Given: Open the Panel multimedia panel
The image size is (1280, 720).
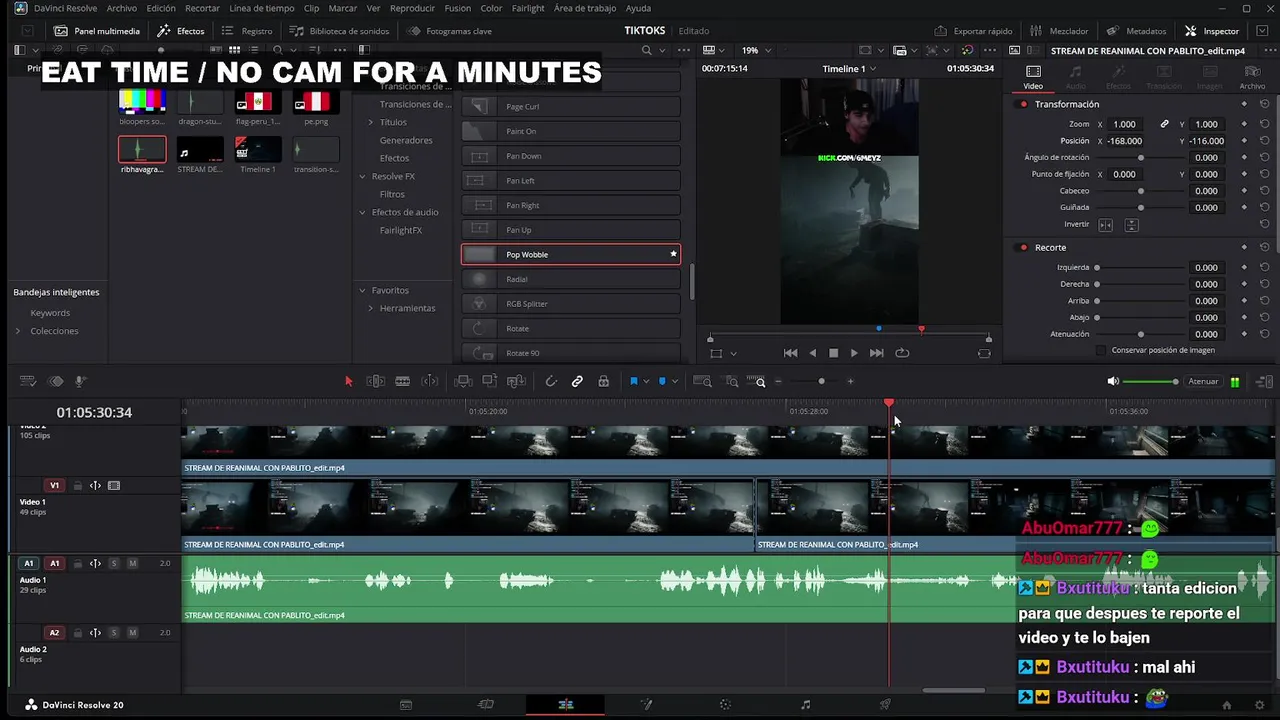Looking at the screenshot, I should coord(97,31).
